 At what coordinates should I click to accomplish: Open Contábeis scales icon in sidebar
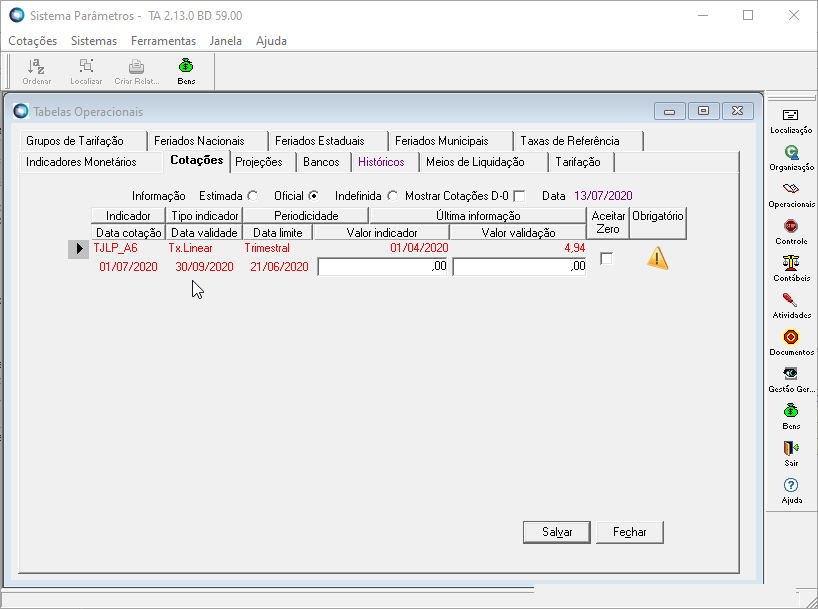tap(791, 269)
